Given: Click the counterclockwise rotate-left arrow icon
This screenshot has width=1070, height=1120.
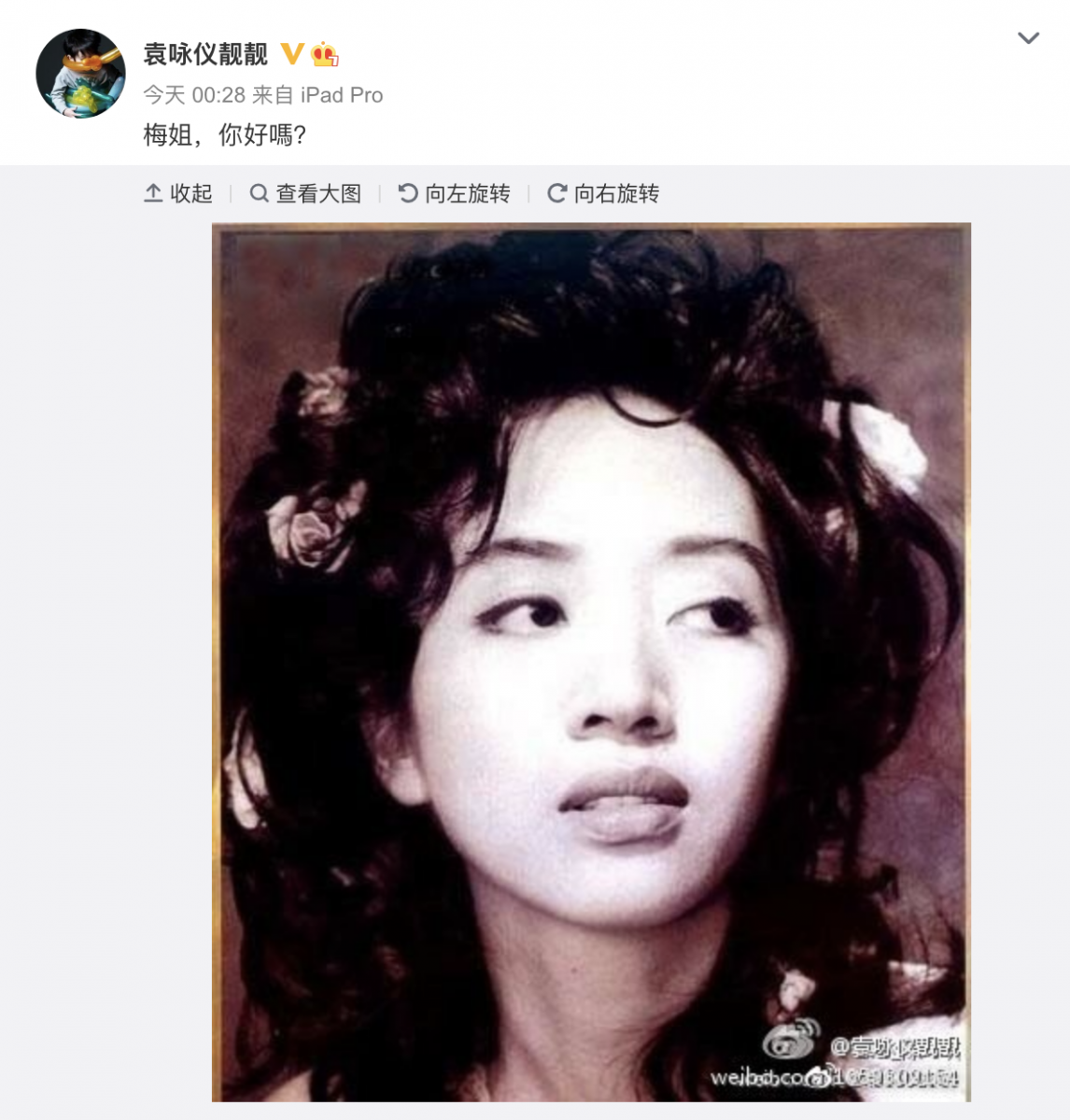Looking at the screenshot, I should coord(408,193).
